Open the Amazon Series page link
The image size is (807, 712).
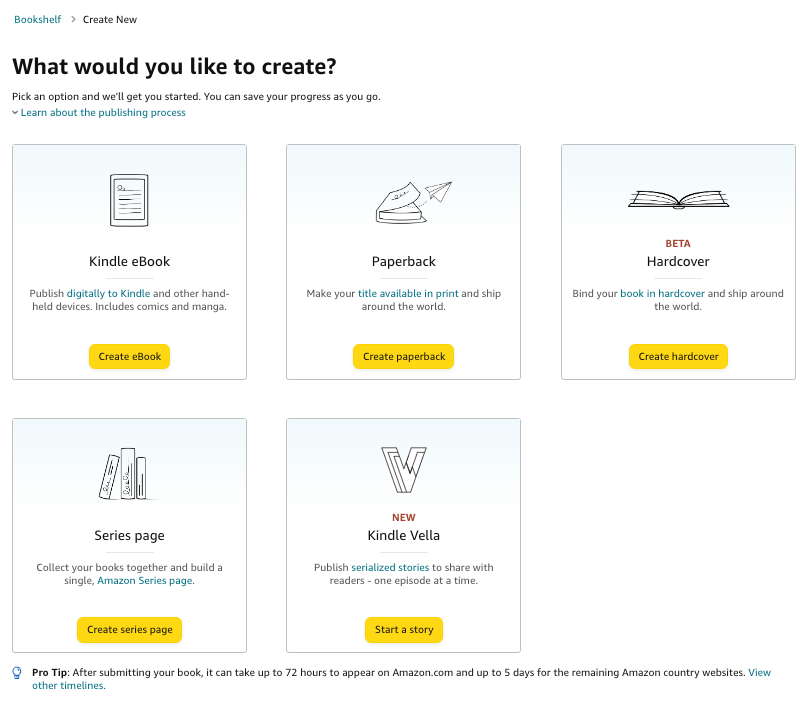(x=145, y=581)
